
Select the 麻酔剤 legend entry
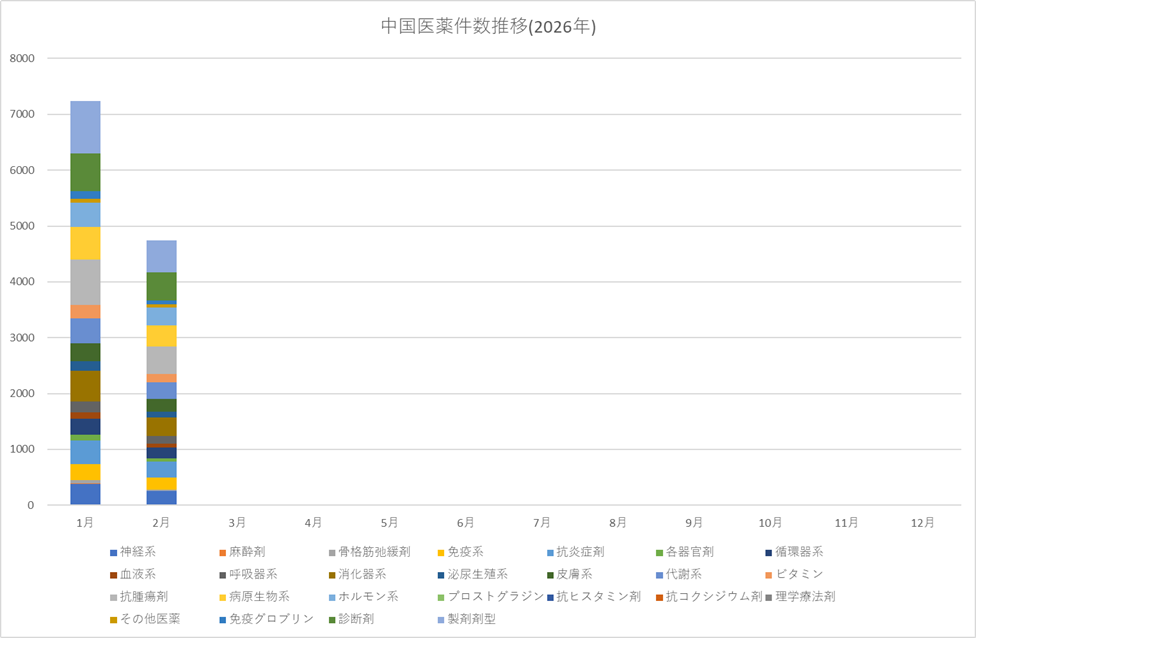click(246, 552)
